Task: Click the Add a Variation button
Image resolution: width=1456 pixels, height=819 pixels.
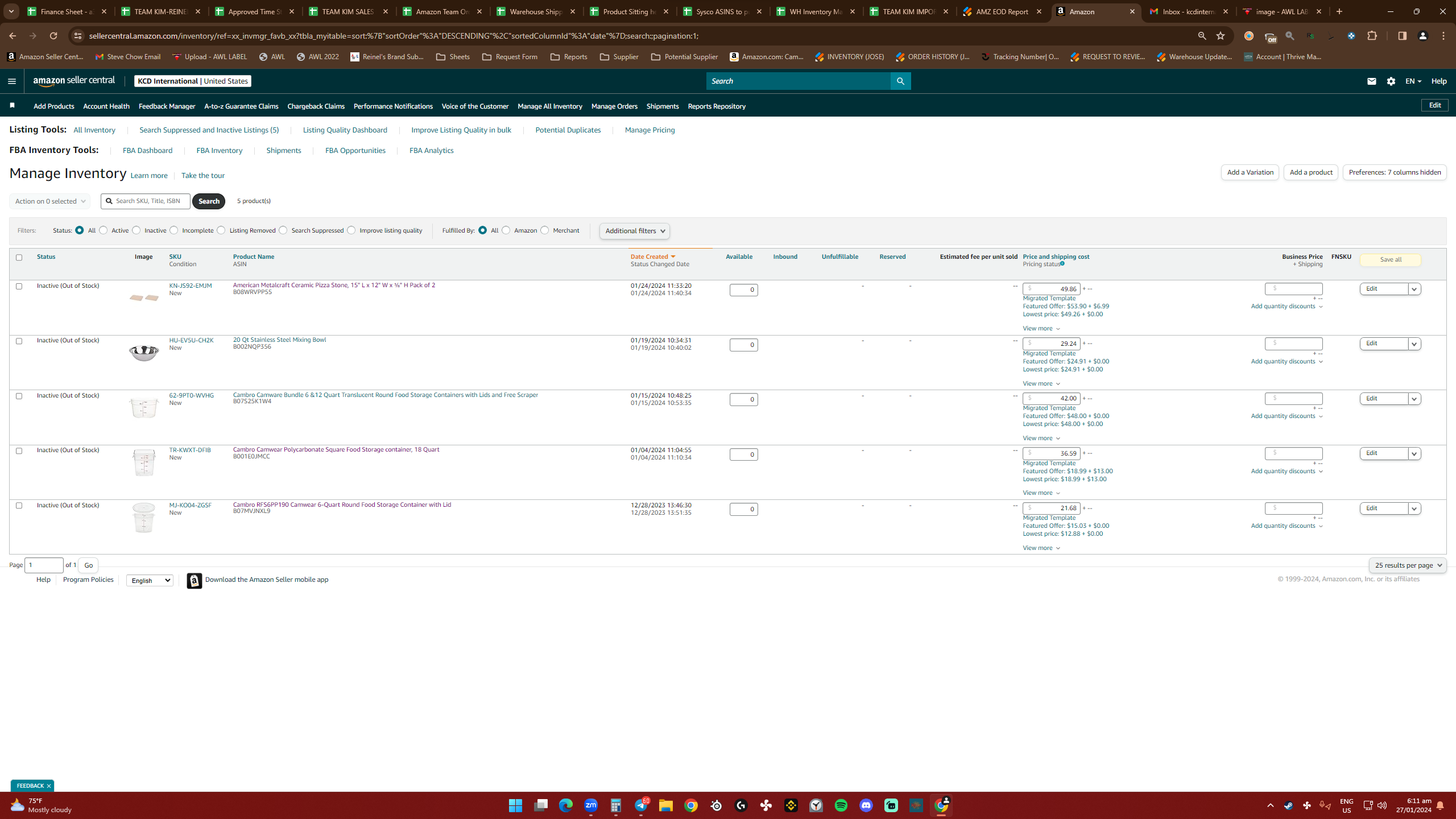Action: click(x=1250, y=172)
